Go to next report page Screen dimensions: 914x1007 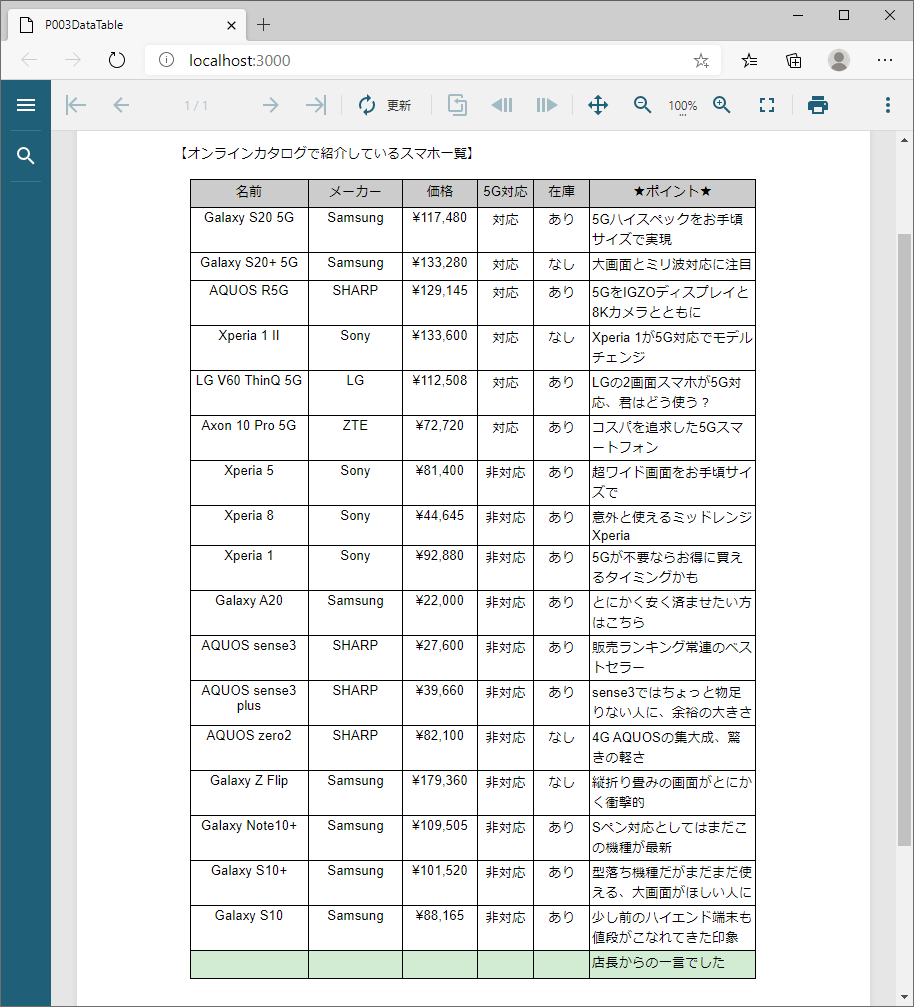[x=270, y=105]
